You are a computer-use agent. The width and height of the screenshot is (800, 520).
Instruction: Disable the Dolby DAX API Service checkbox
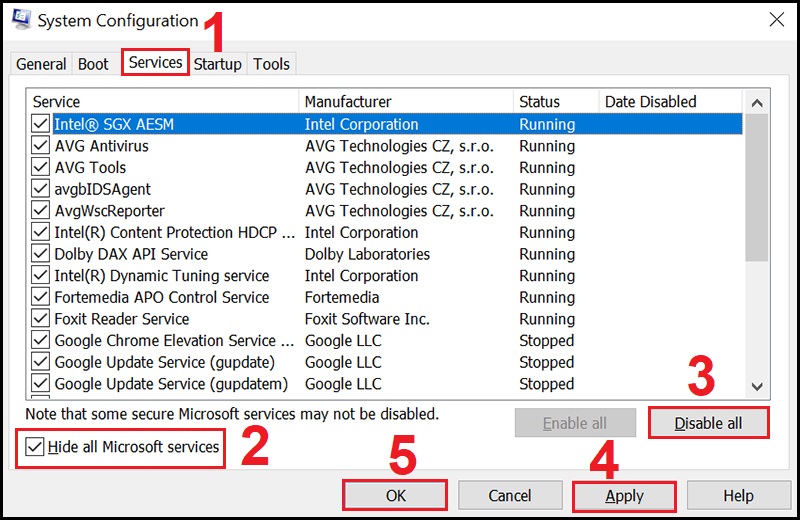click(x=40, y=254)
